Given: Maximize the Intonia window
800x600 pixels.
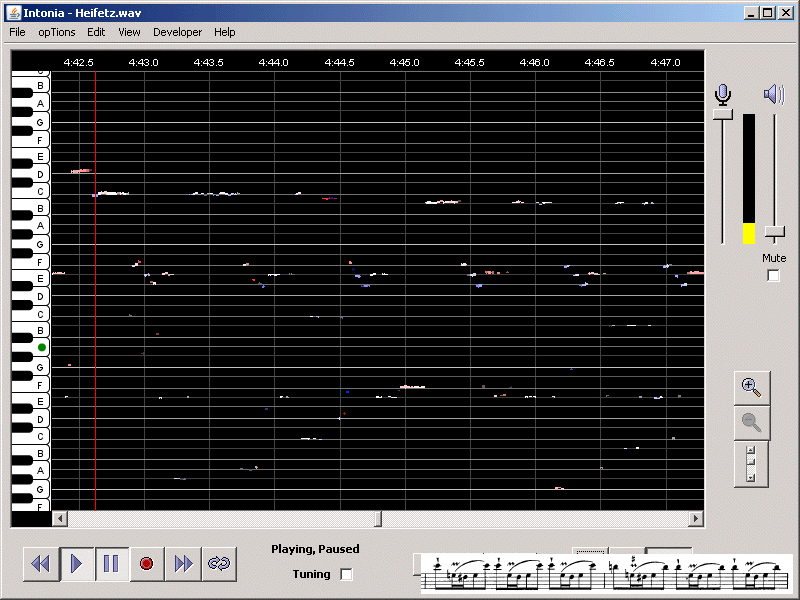Looking at the screenshot, I should tap(767, 13).
